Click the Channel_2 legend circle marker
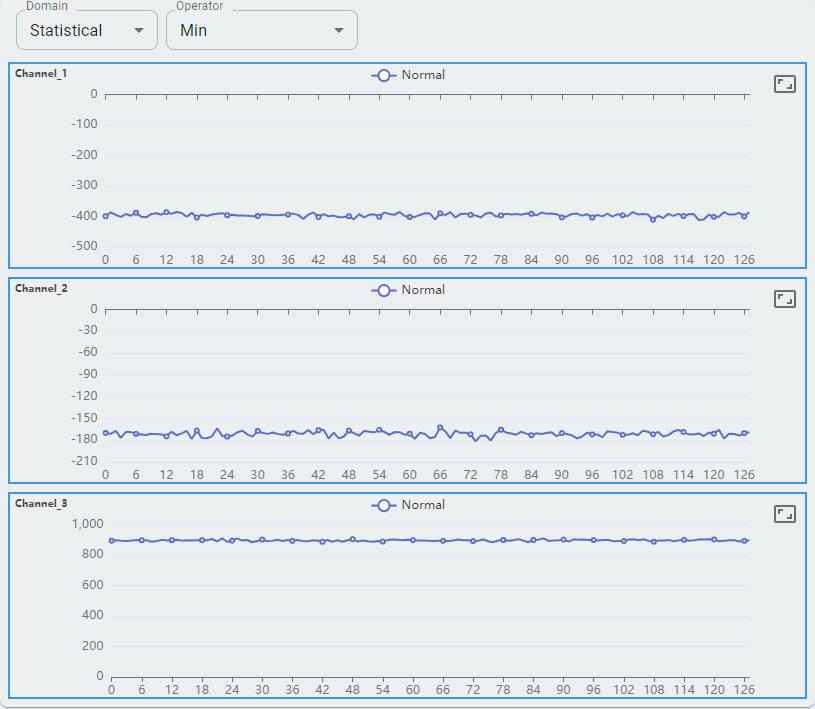 384,290
